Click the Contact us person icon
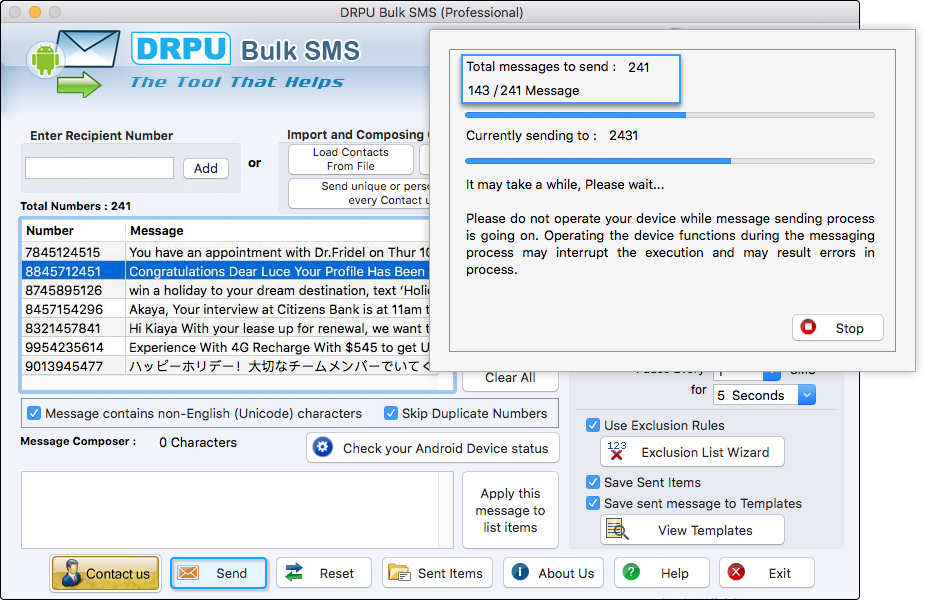The width and height of the screenshot is (940, 600). click(x=71, y=573)
